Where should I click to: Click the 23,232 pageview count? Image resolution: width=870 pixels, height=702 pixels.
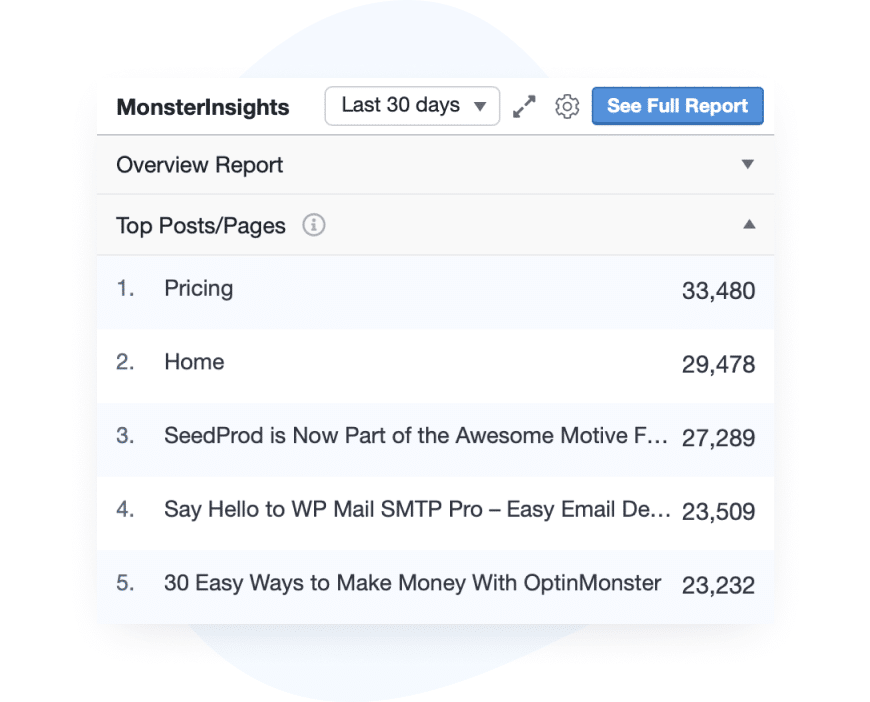[719, 585]
